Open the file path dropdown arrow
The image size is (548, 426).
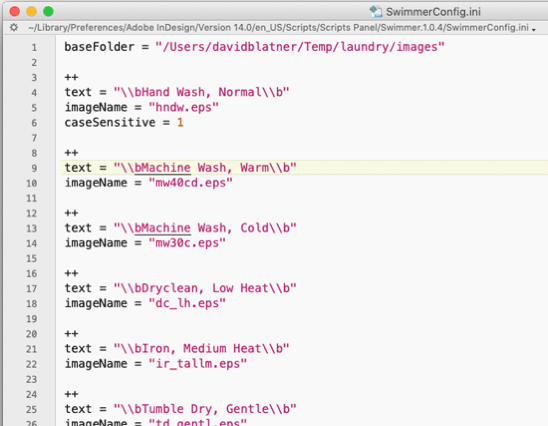(534, 29)
